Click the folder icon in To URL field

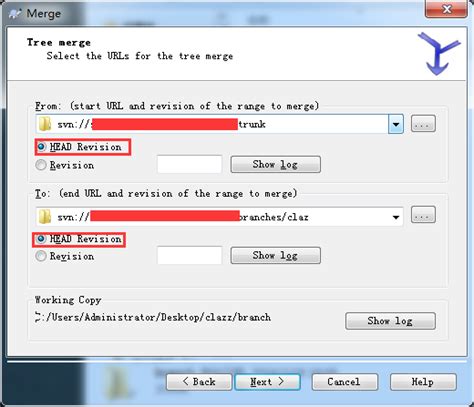[45, 217]
